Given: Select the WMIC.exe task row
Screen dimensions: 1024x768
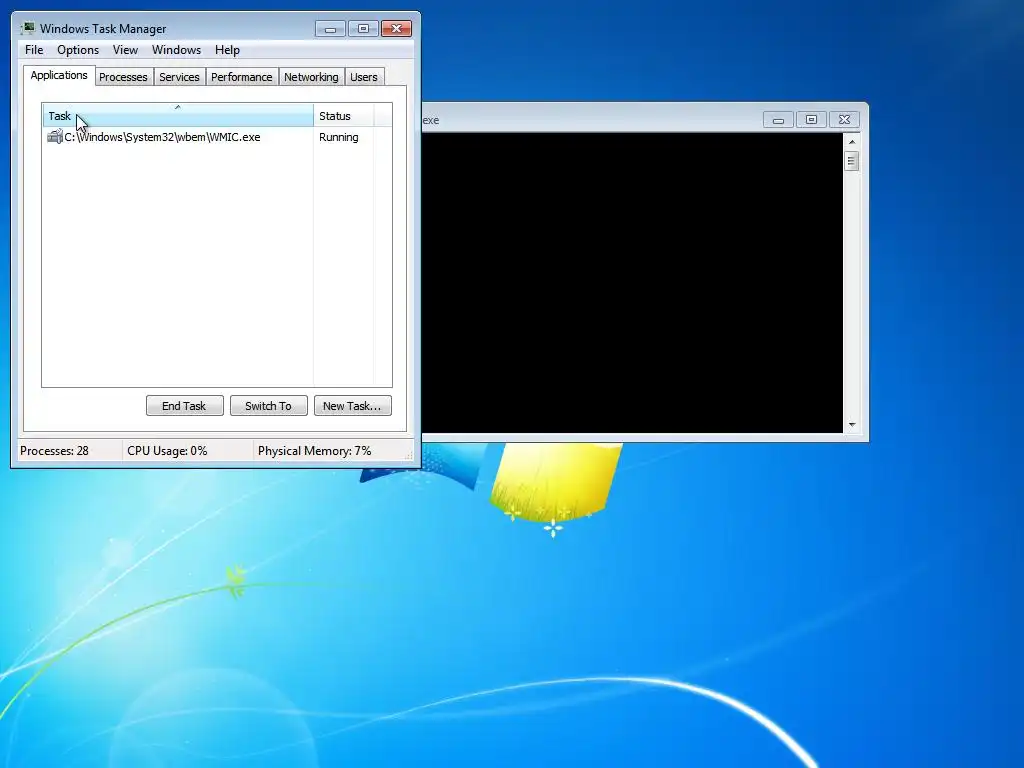Looking at the screenshot, I should (217, 137).
